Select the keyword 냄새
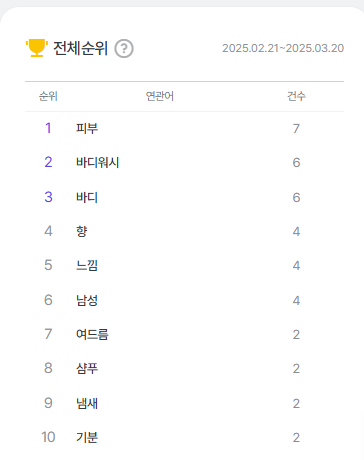The image size is (364, 460). tap(87, 403)
